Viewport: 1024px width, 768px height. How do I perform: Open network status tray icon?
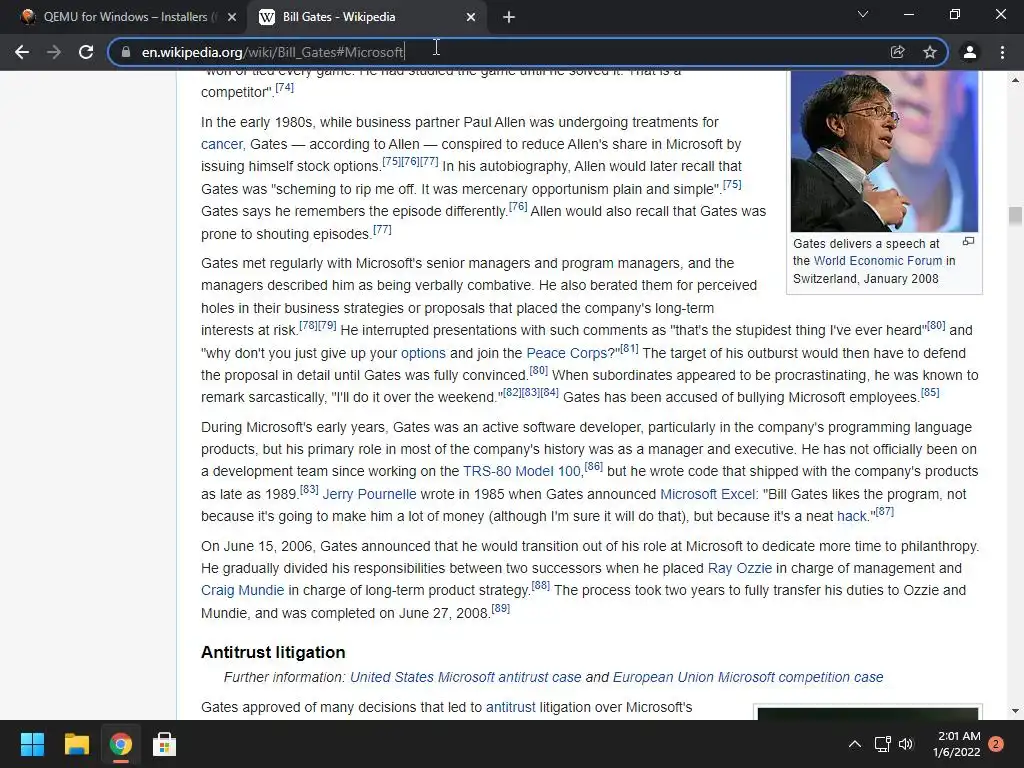pos(882,744)
